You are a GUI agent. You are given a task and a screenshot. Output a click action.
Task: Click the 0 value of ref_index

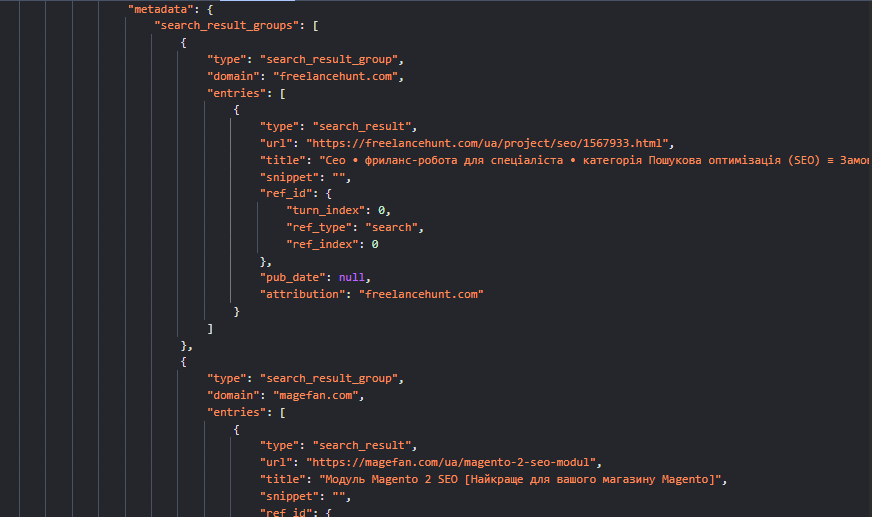[375, 244]
